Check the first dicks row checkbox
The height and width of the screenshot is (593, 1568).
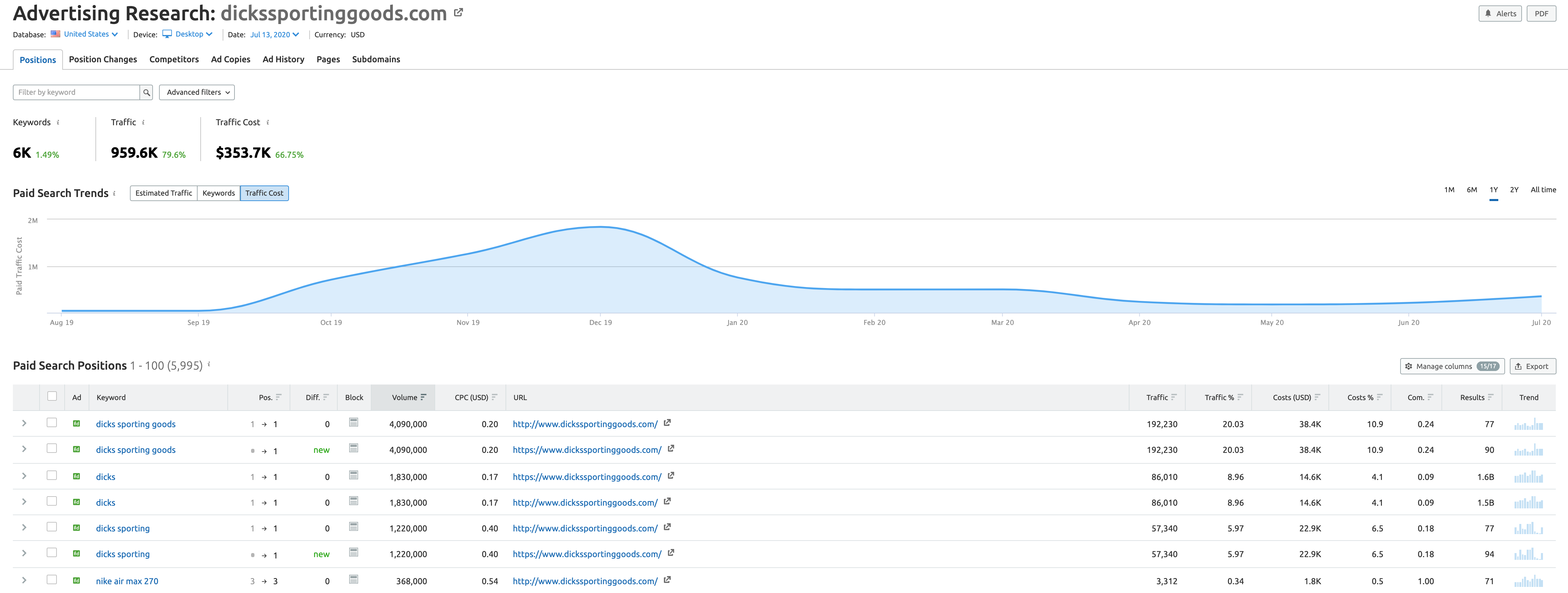click(x=52, y=476)
